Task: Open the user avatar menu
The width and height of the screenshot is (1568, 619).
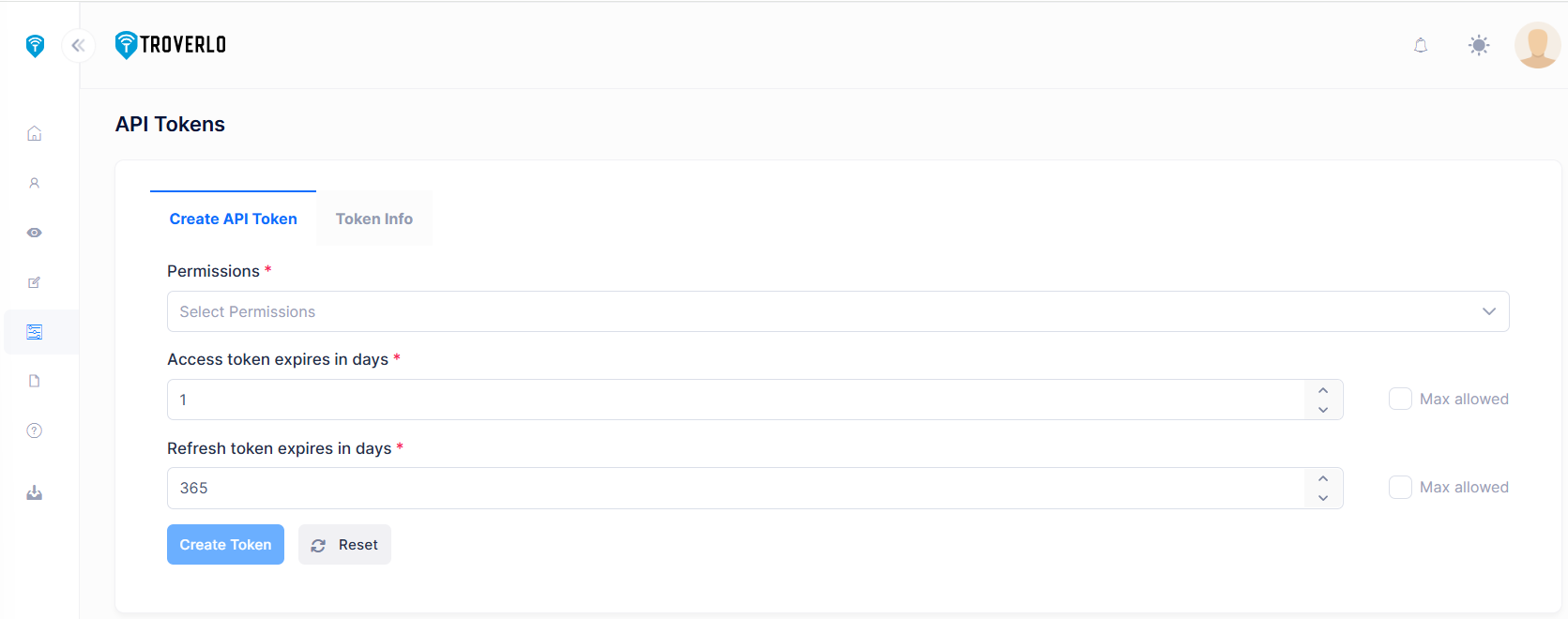Action: pos(1537,45)
